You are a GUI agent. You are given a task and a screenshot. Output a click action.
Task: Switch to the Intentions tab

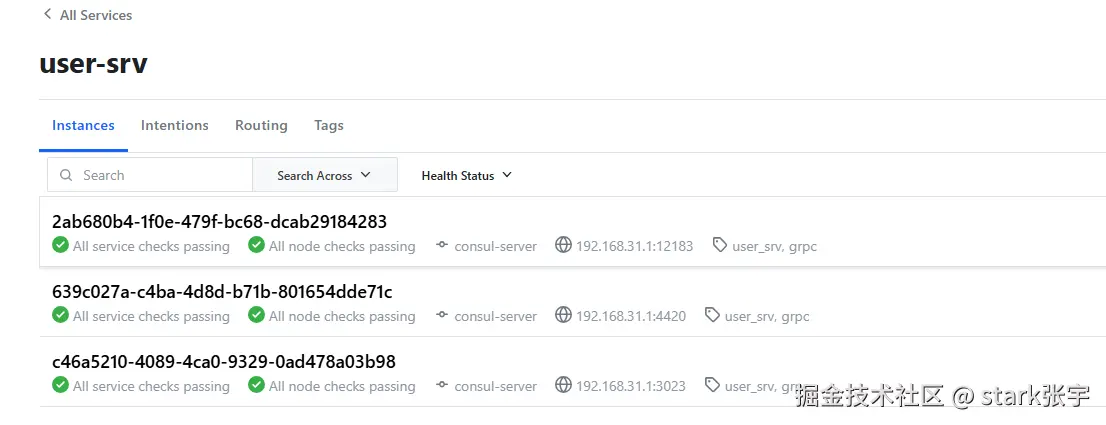[175, 125]
